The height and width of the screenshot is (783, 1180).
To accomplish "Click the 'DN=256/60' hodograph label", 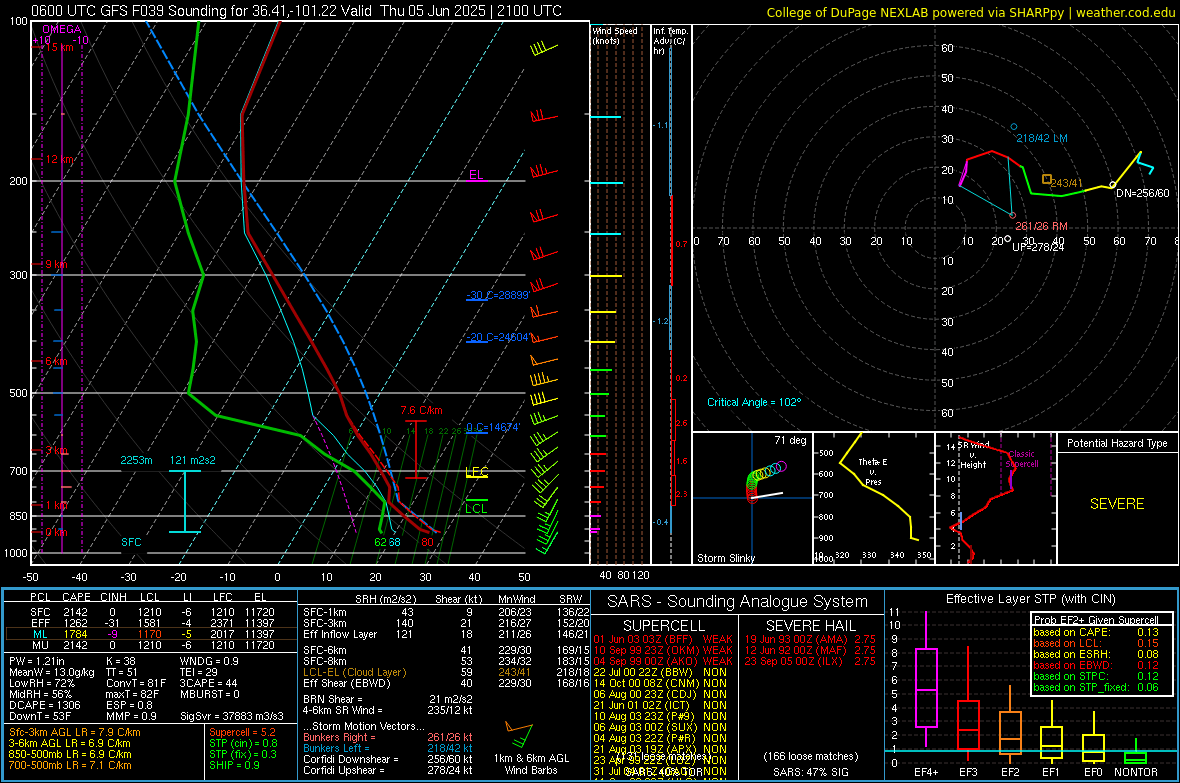I will tap(1142, 193).
